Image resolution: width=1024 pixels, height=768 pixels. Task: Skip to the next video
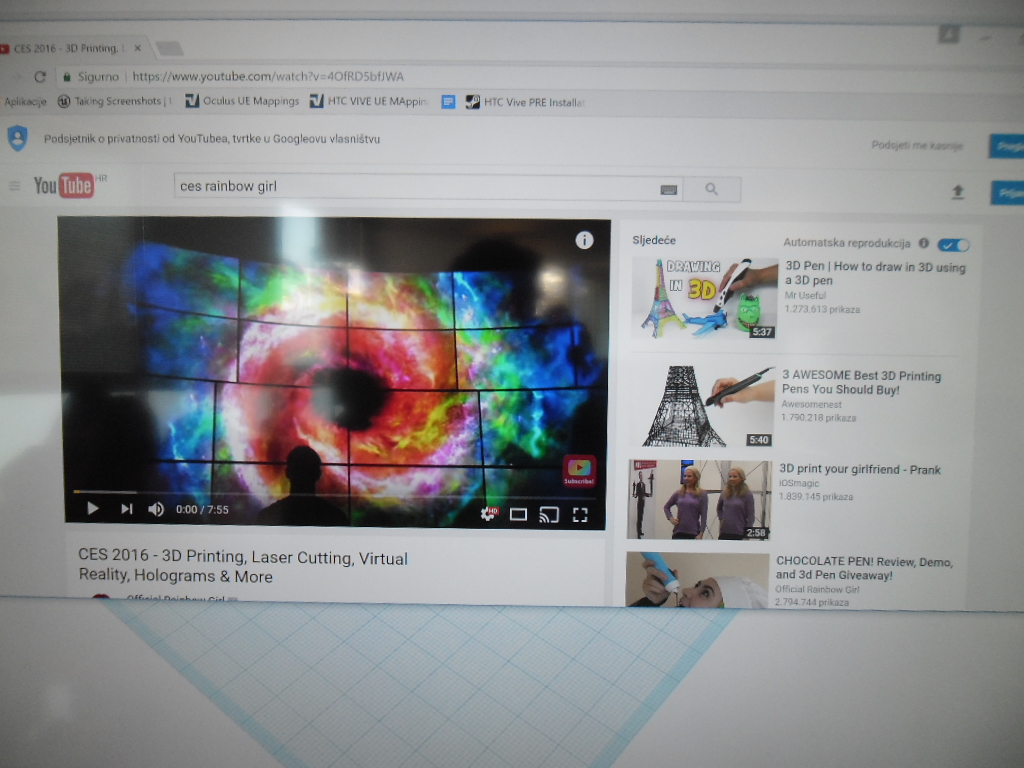[127, 509]
